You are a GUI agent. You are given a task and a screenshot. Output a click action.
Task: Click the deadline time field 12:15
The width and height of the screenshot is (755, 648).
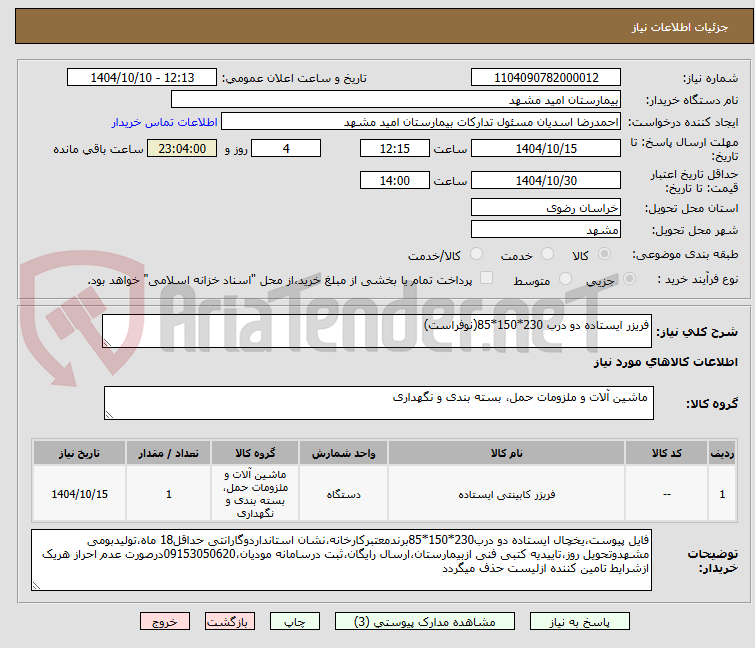(x=395, y=148)
